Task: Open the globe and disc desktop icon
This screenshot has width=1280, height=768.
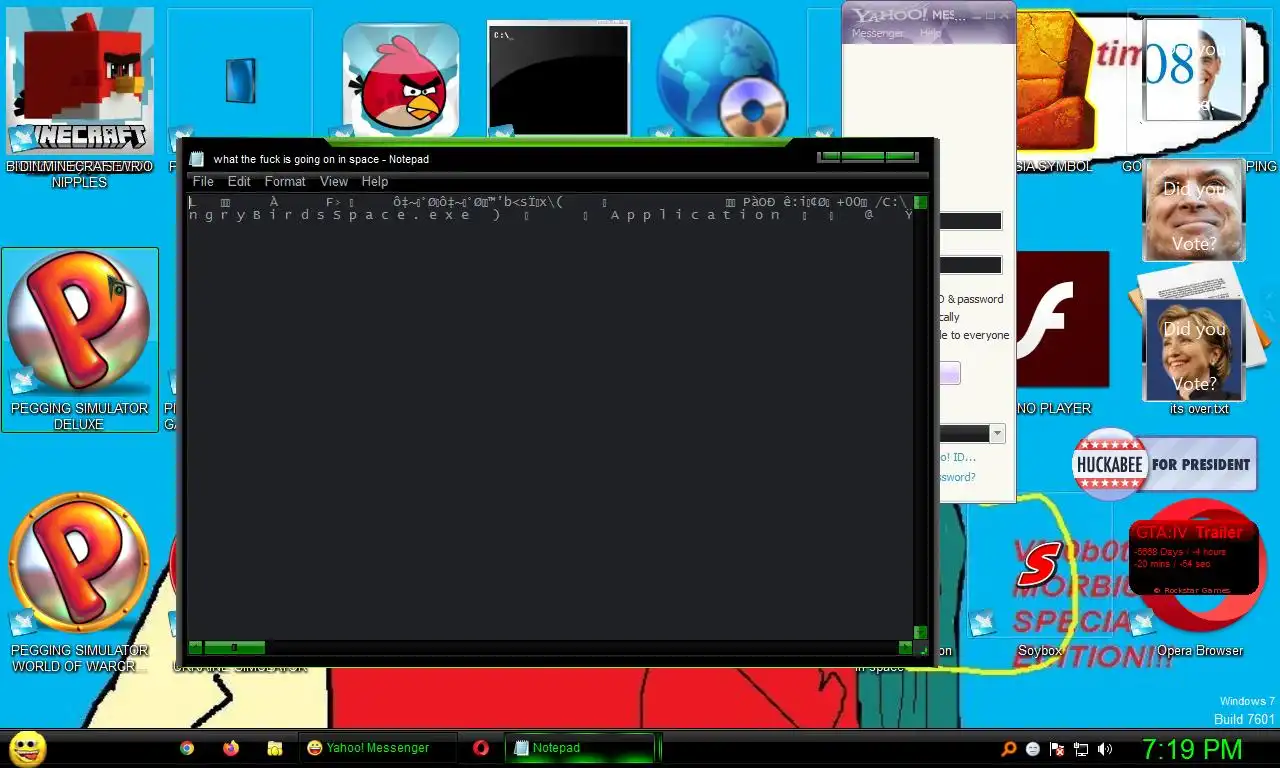Action: [721, 76]
